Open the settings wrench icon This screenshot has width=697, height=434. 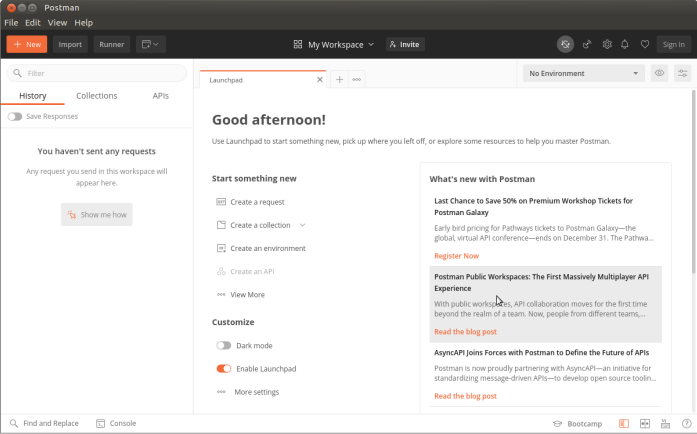pos(606,44)
